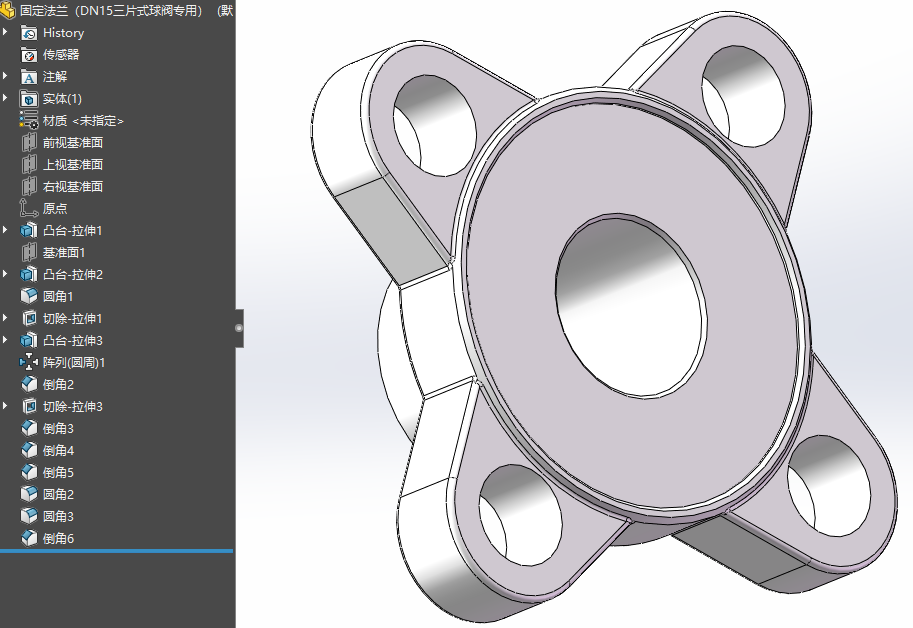Screen dimensions: 913x628
Task: Click the 倒角4 chamfer feature icon
Action: [x=29, y=450]
